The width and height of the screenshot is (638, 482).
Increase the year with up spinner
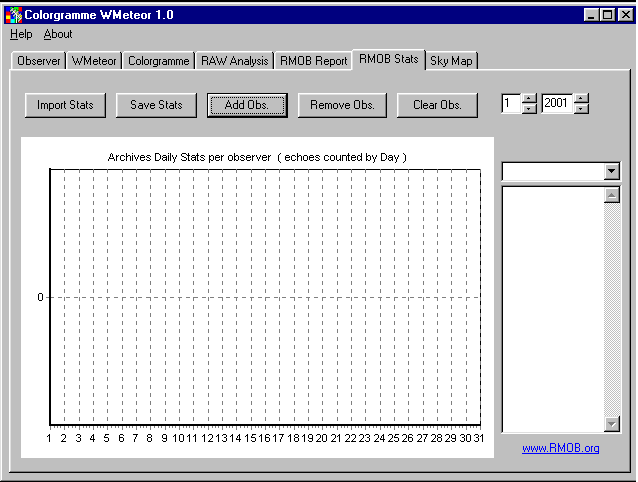click(x=581, y=98)
